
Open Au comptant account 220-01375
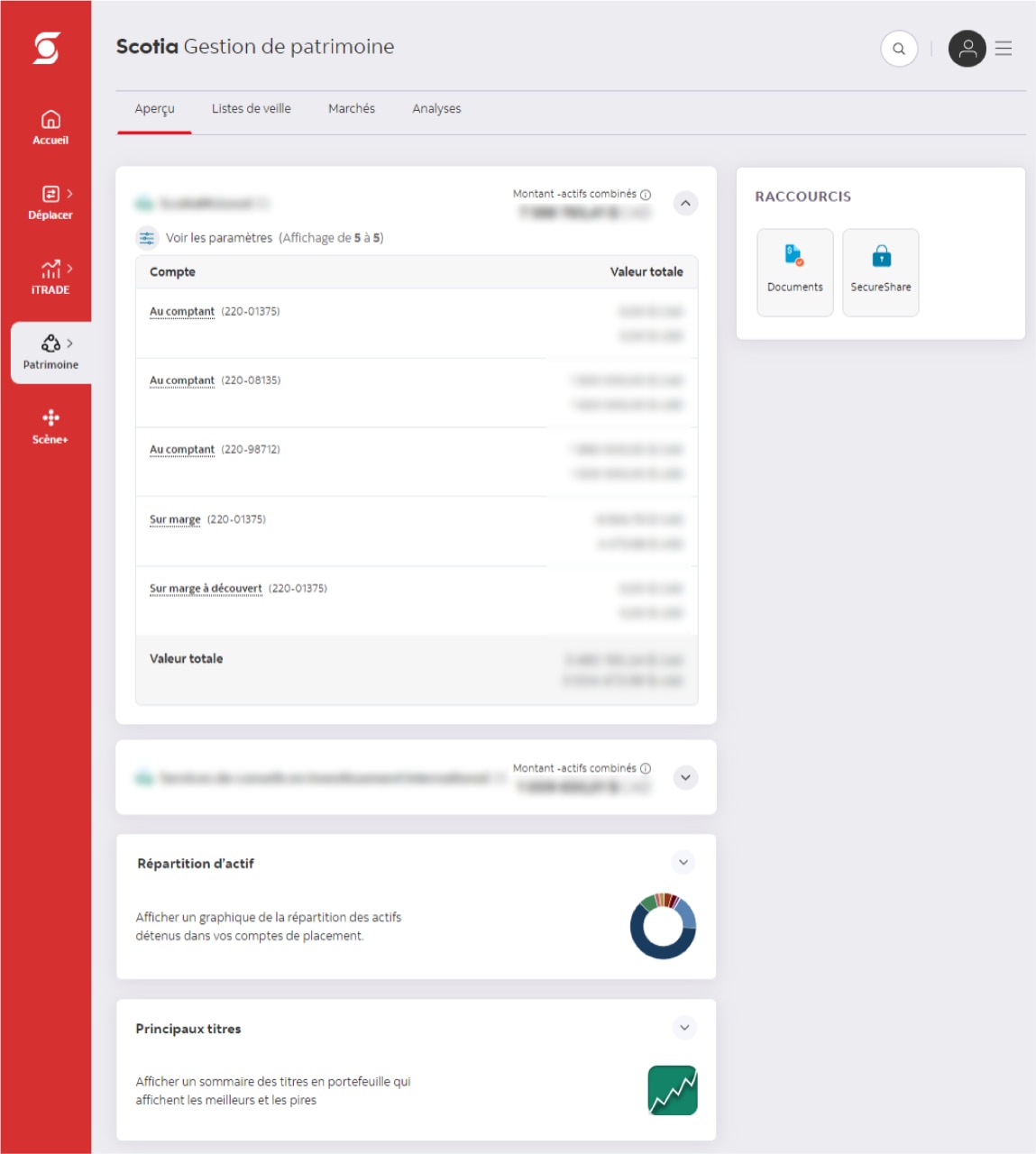(182, 312)
